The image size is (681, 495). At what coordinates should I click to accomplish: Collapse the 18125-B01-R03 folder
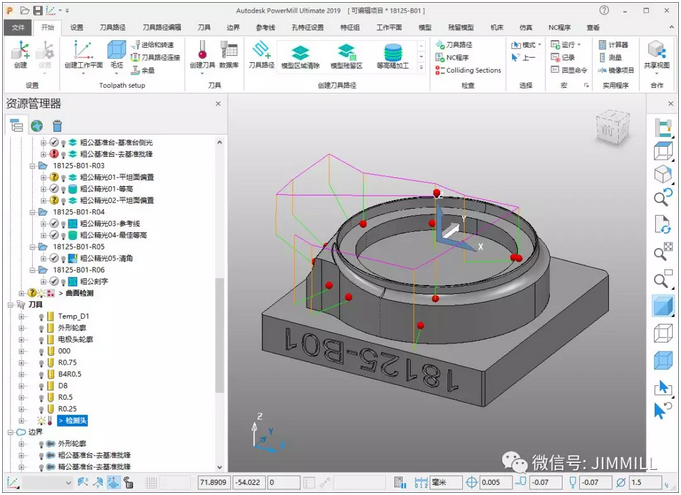(x=33, y=166)
